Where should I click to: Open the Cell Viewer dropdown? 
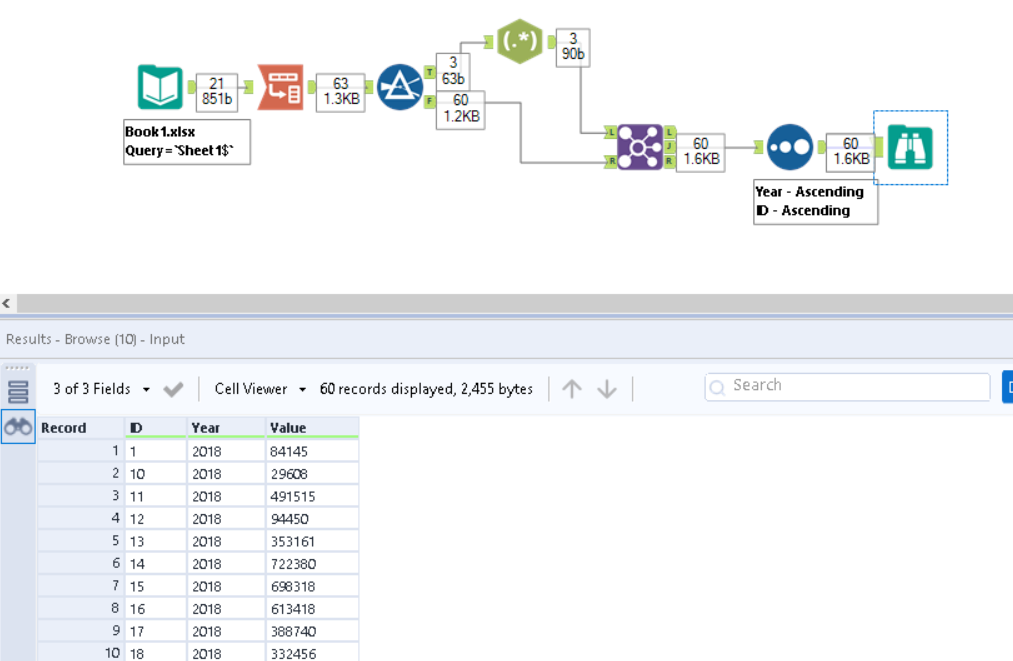coord(252,387)
